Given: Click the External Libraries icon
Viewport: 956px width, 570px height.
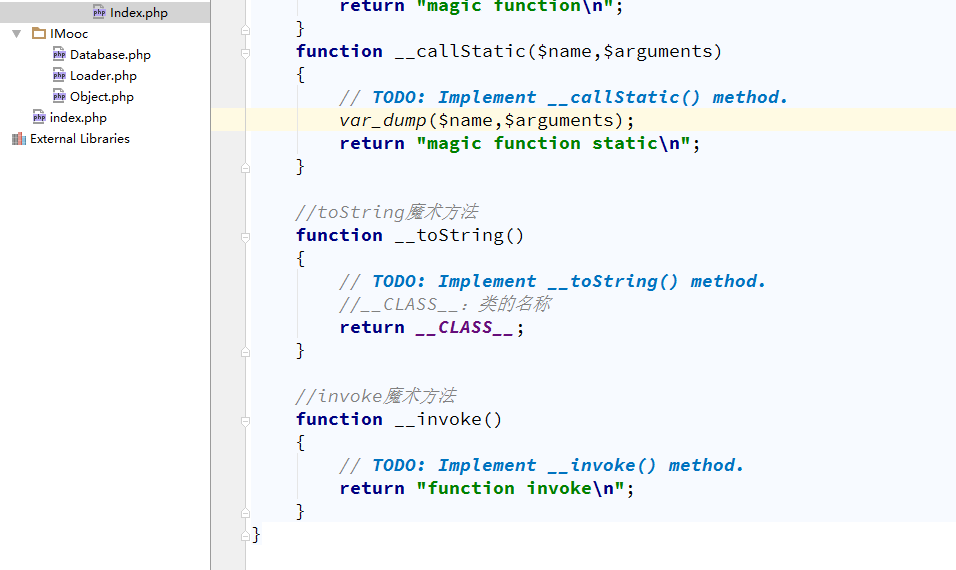Looking at the screenshot, I should point(19,138).
